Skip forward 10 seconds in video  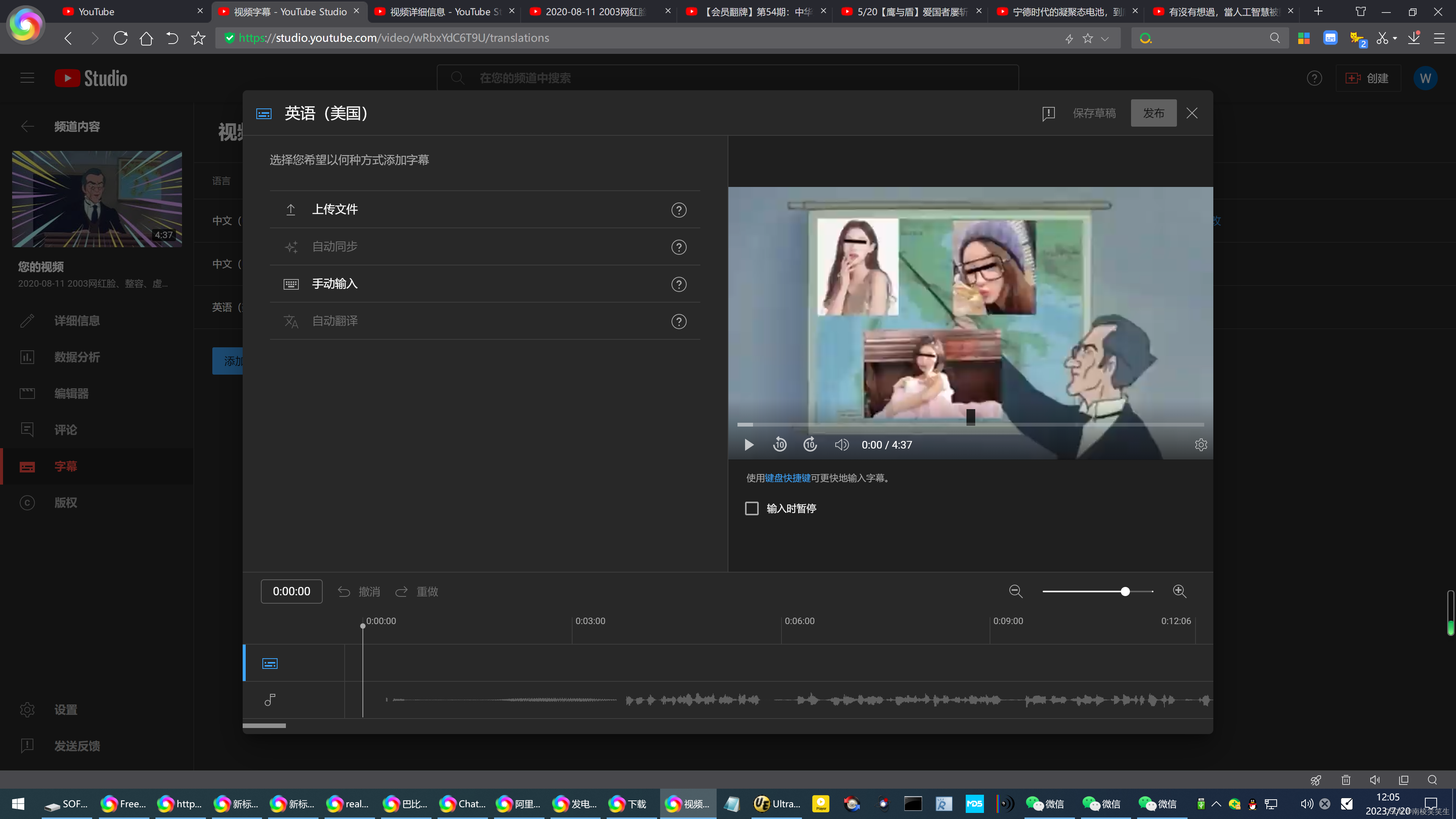click(x=810, y=445)
